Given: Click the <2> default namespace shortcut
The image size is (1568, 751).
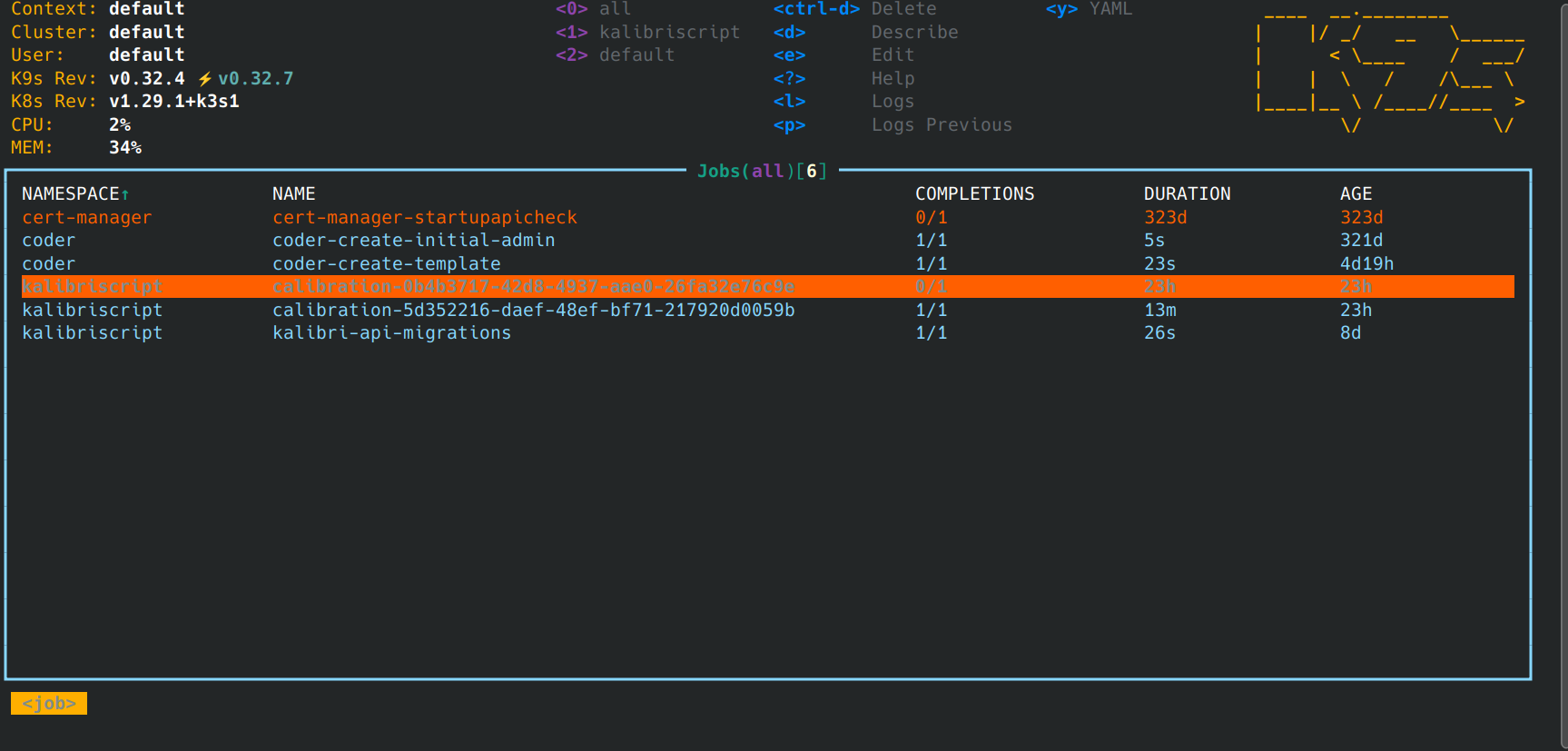Looking at the screenshot, I should pyautogui.click(x=616, y=55).
